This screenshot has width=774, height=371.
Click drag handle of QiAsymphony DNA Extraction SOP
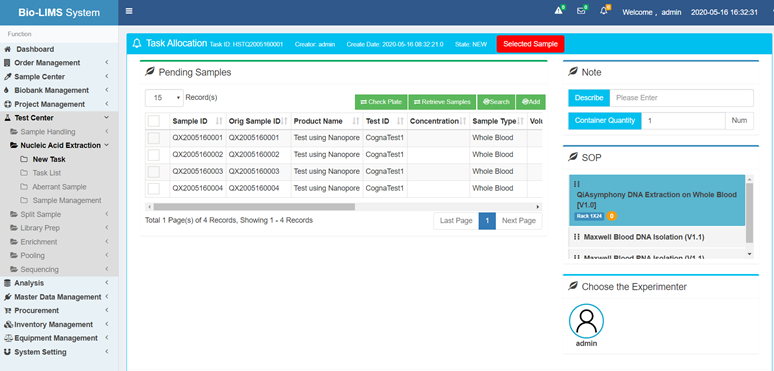(x=576, y=184)
